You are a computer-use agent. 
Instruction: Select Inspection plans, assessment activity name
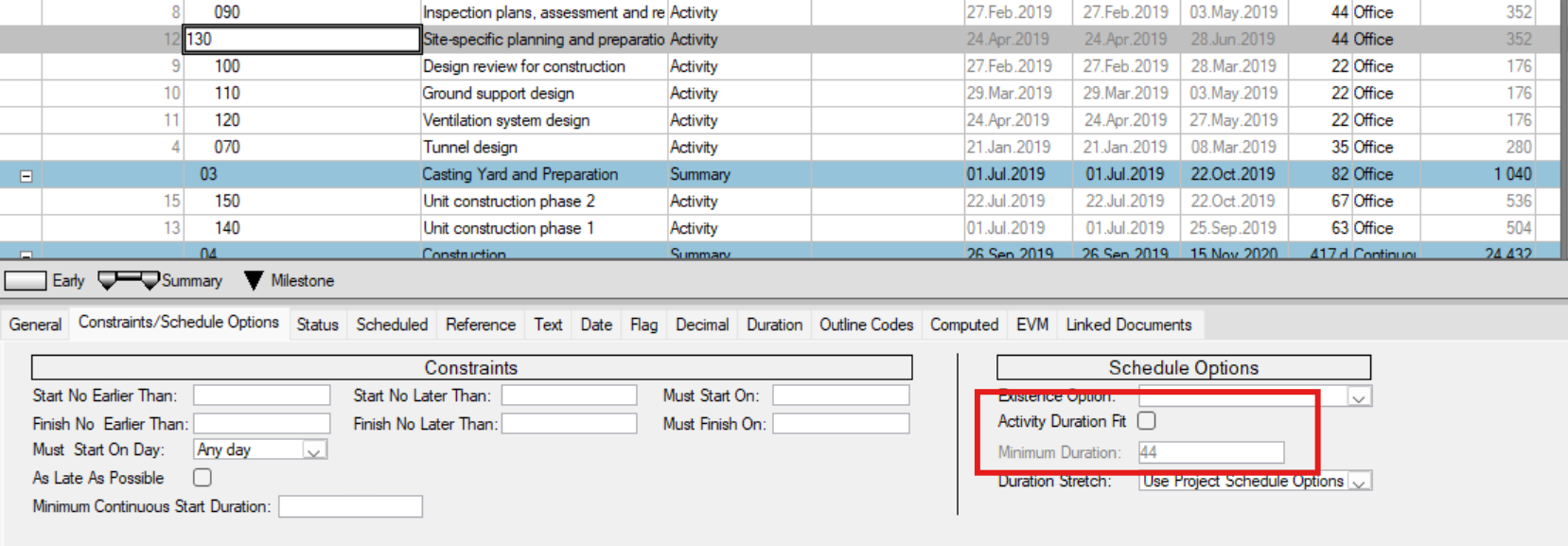(543, 12)
